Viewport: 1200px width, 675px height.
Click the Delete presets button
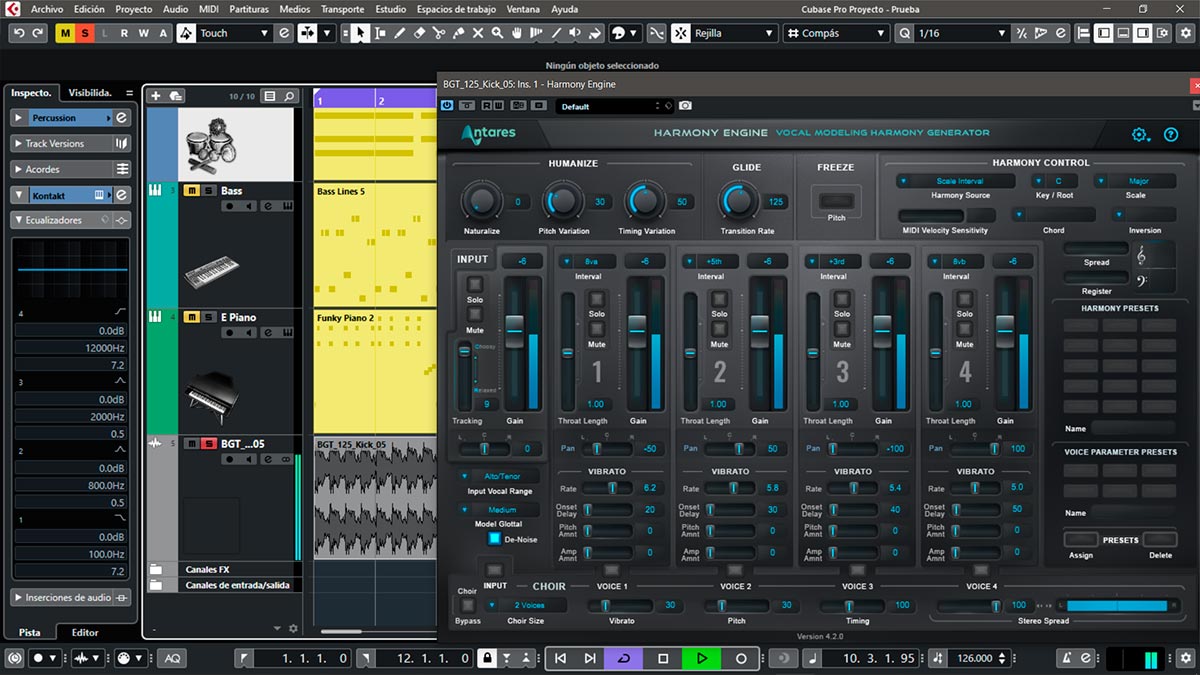coord(1160,540)
